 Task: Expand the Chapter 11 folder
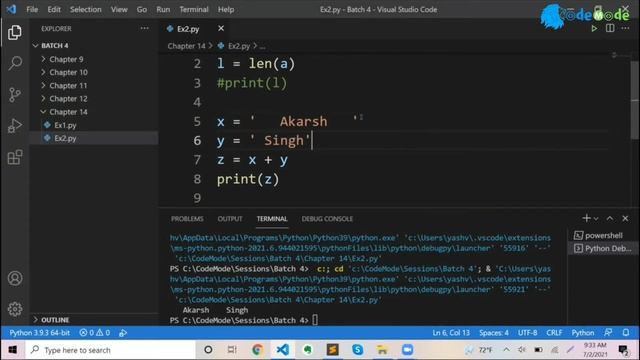click(68, 86)
